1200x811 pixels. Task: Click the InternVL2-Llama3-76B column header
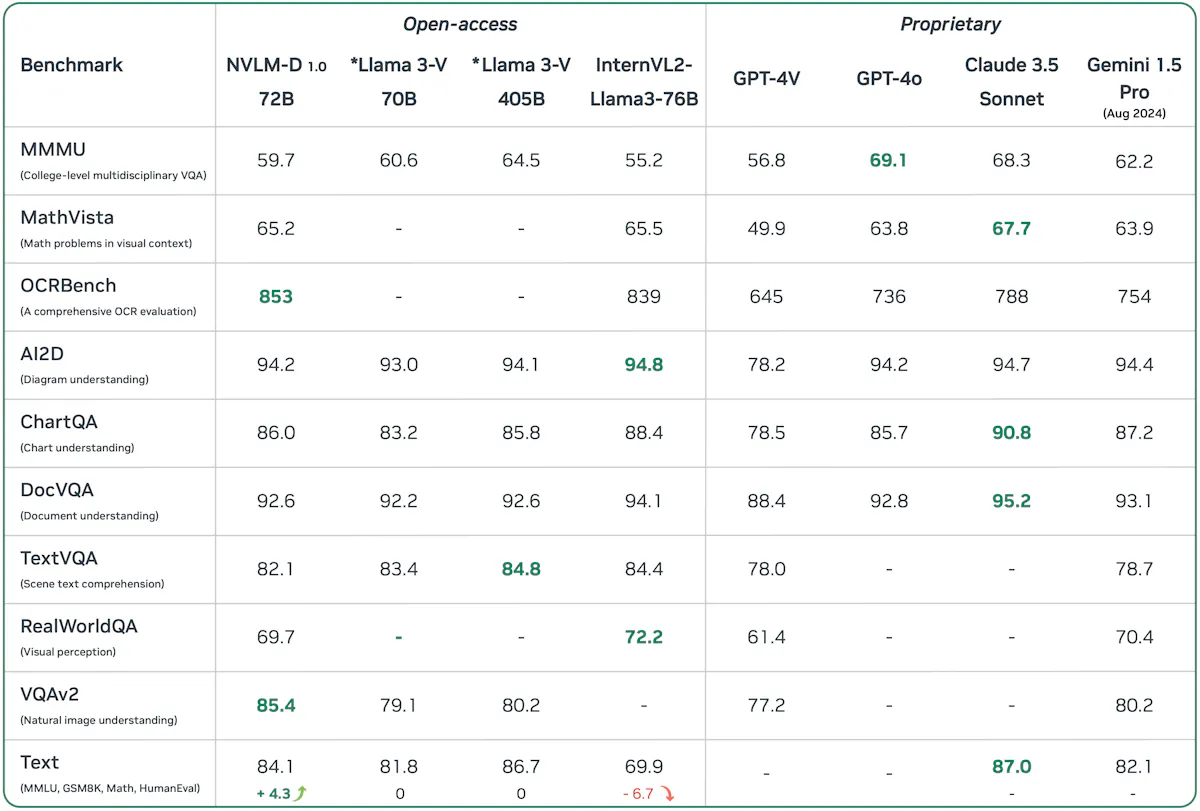644,81
